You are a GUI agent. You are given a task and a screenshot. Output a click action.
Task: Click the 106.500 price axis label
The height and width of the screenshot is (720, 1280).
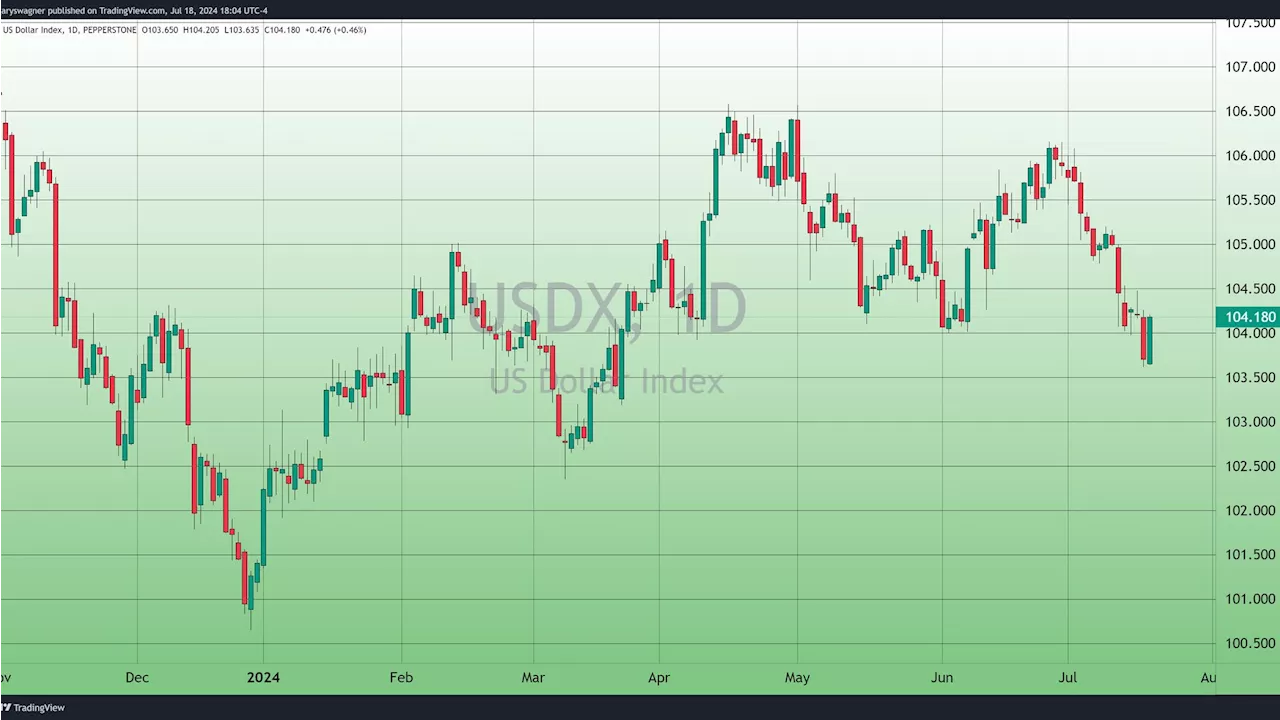[1250, 111]
